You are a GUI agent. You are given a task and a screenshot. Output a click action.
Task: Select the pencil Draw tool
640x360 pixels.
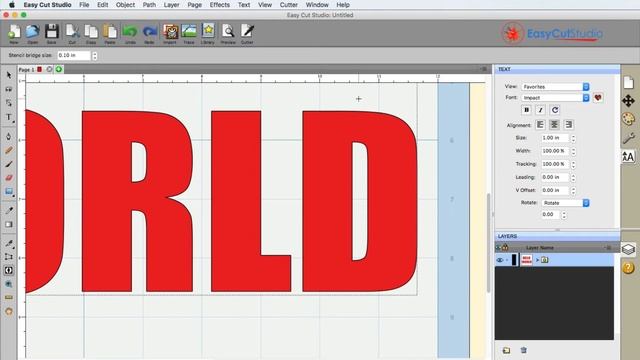point(9,151)
